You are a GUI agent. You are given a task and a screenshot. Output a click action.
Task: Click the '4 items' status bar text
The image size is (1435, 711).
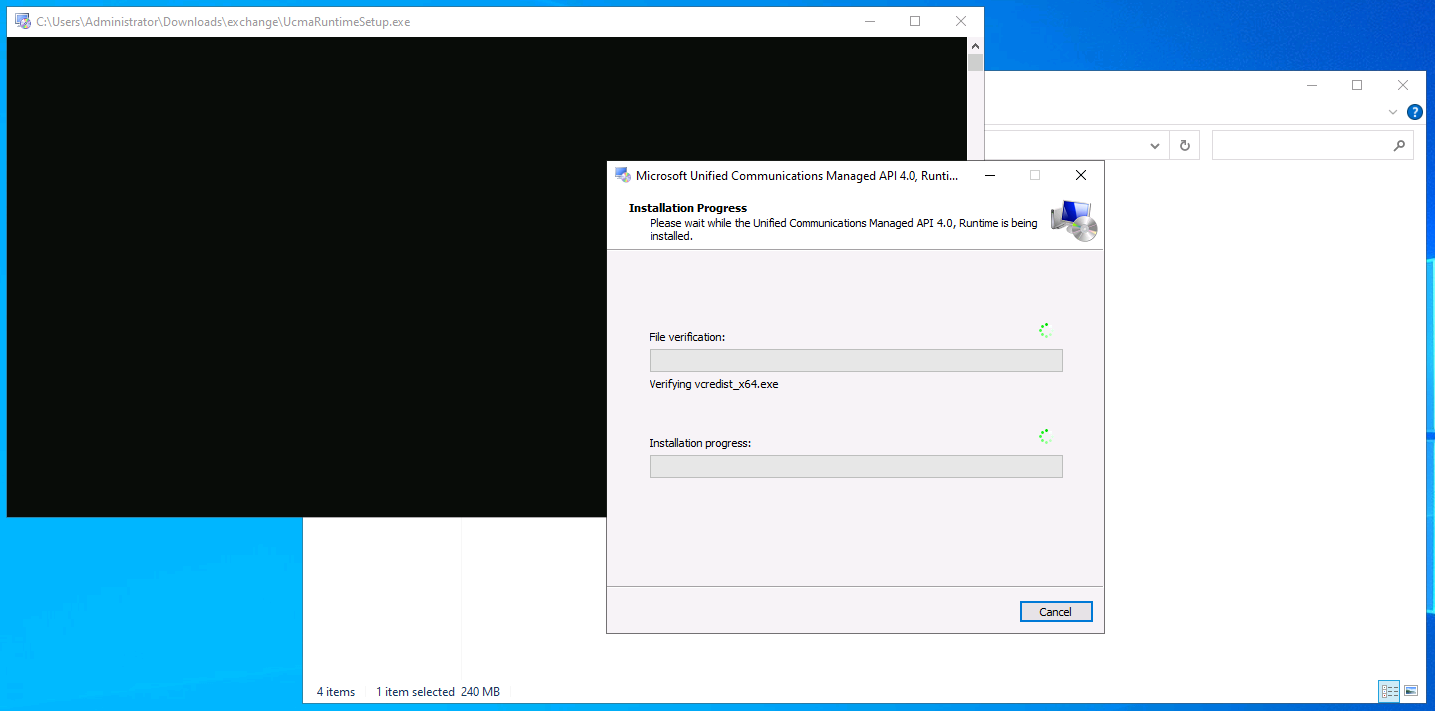pos(336,692)
